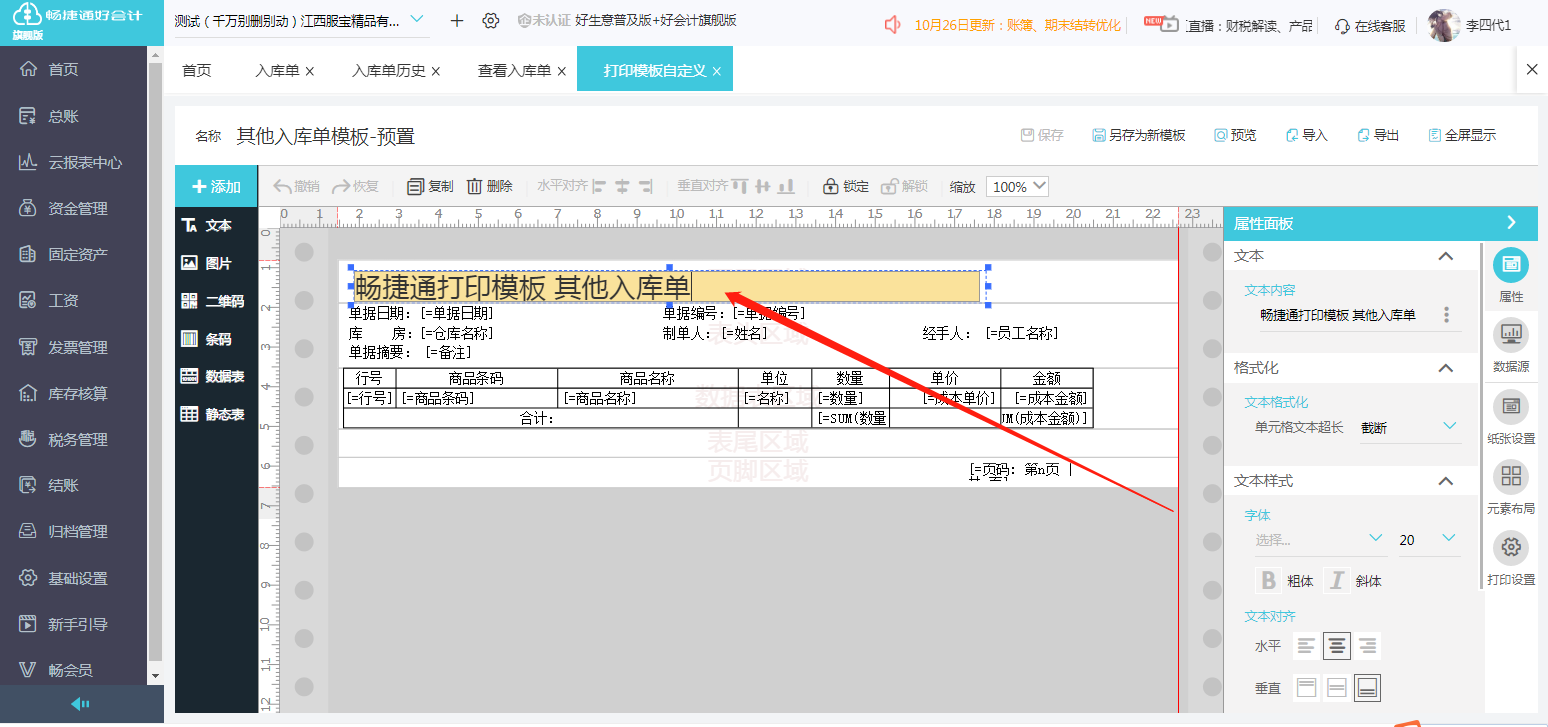Viewport: 1548px width, 727px height.
Task: Click the 导入 import button
Action: pyautogui.click(x=1306, y=135)
